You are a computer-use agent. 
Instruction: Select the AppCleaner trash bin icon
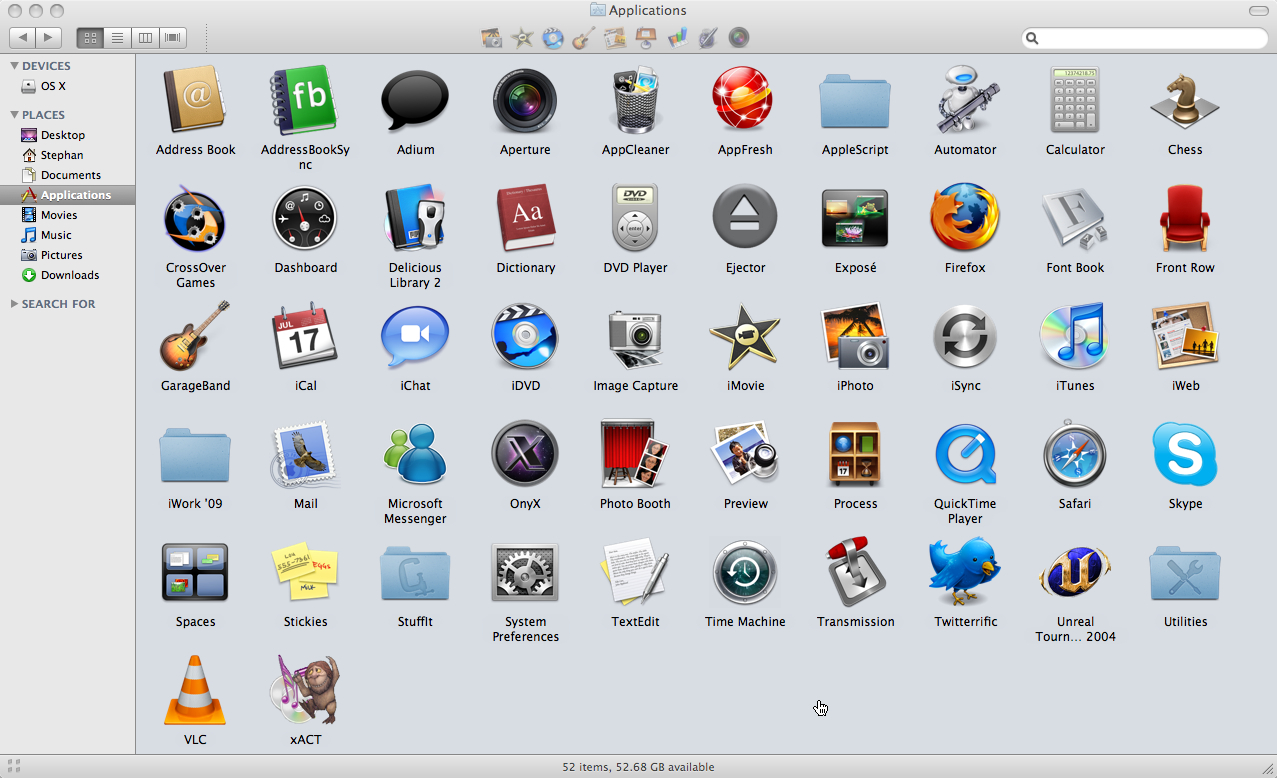(x=635, y=100)
